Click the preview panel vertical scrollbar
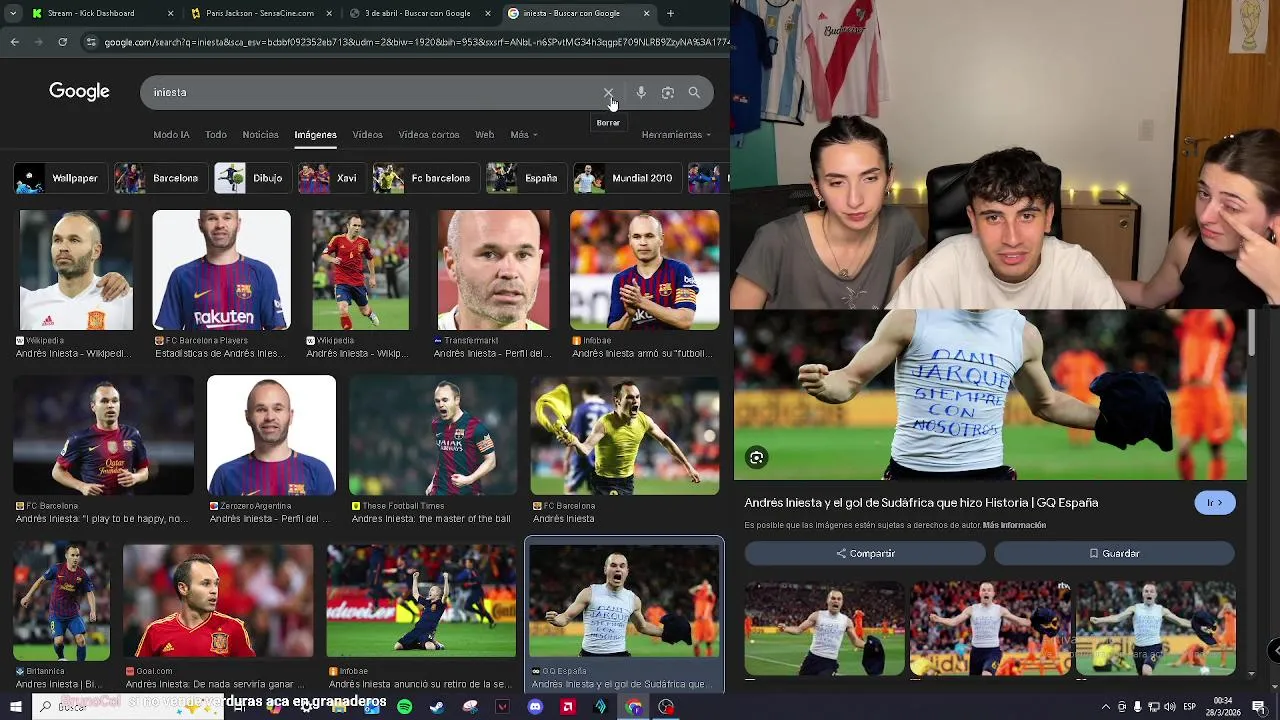1280x720 pixels. pos(1251,333)
